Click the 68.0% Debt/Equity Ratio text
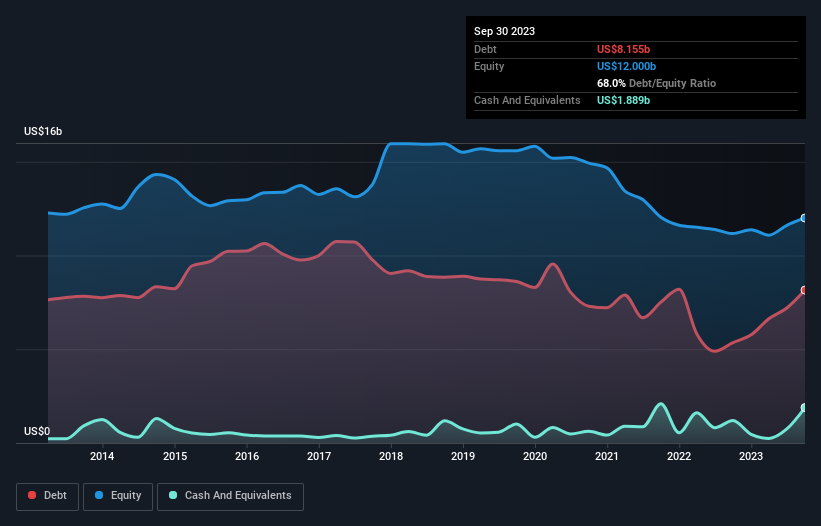 pyautogui.click(x=657, y=83)
